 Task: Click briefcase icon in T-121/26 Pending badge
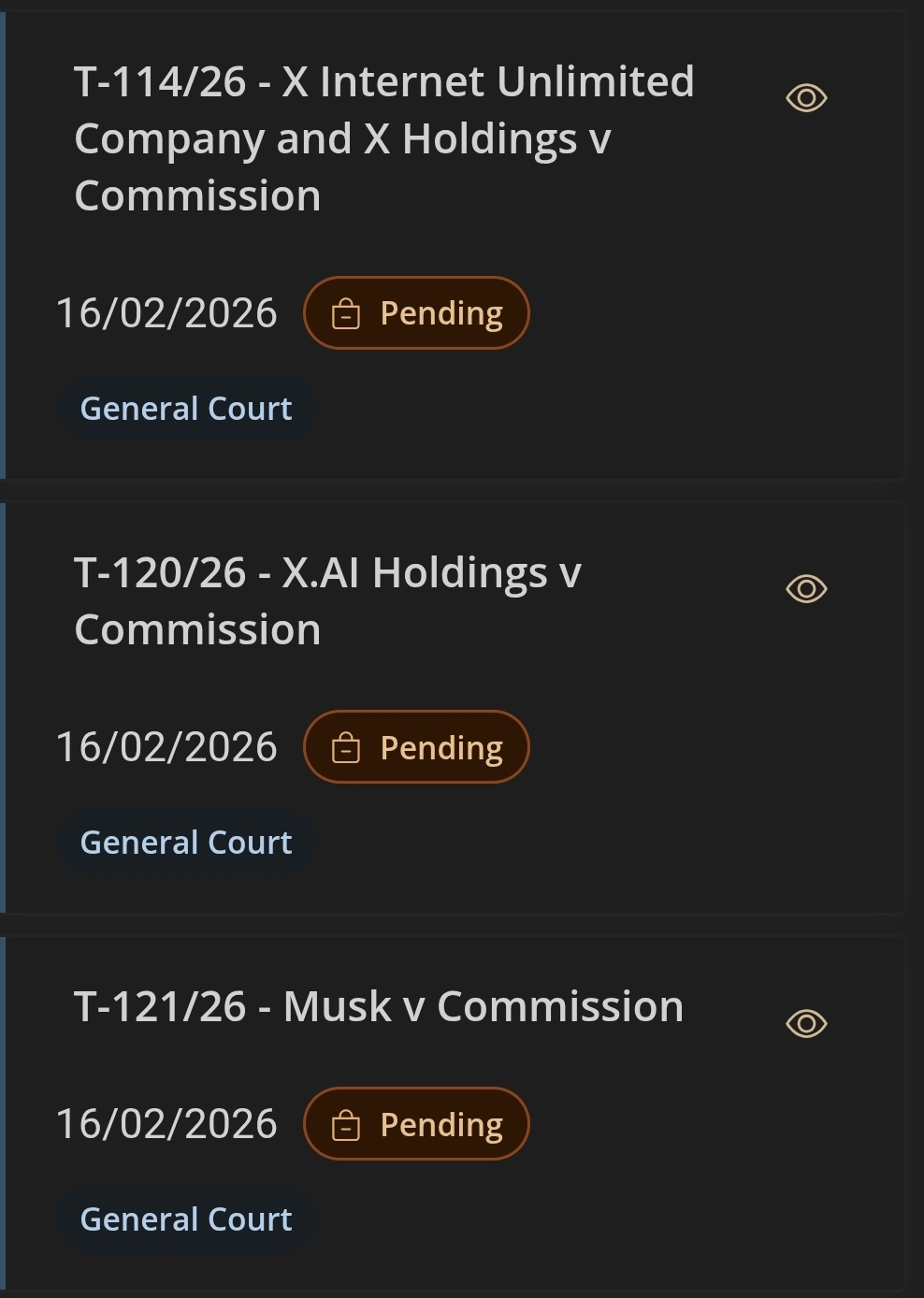[x=346, y=1125]
